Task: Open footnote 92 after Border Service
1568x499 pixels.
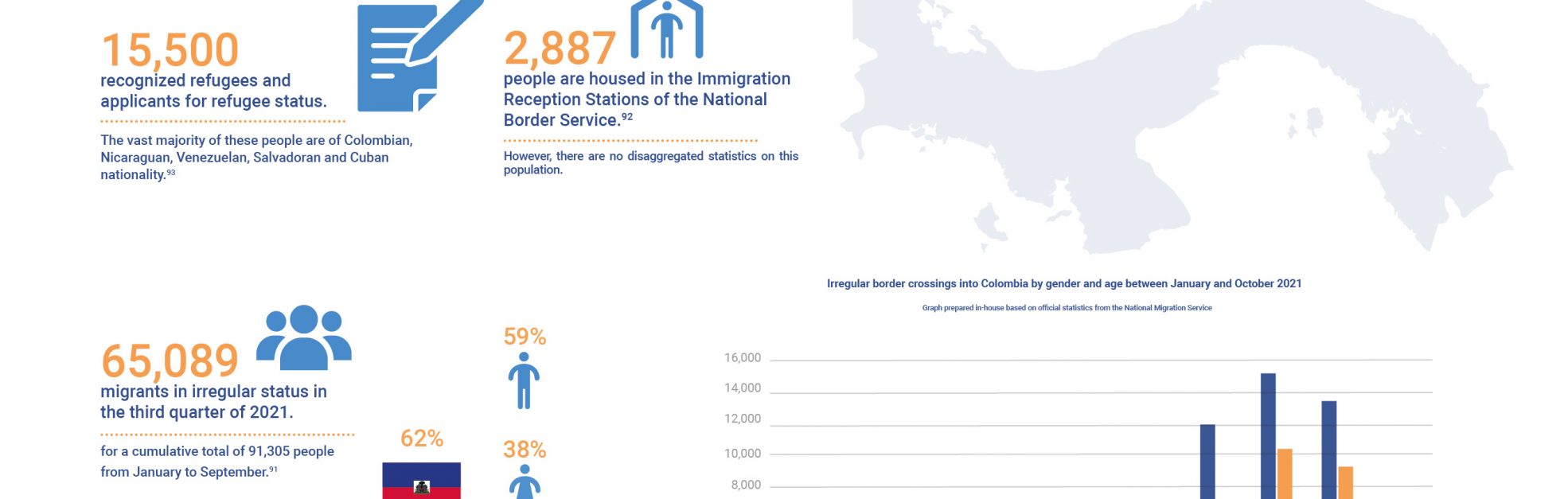Action: pyautogui.click(x=627, y=117)
